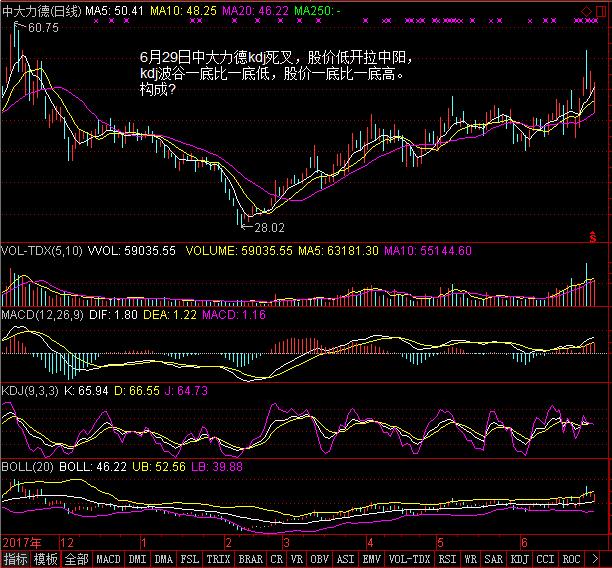
Task: Click the MA250 label in header
Action: (317, 11)
